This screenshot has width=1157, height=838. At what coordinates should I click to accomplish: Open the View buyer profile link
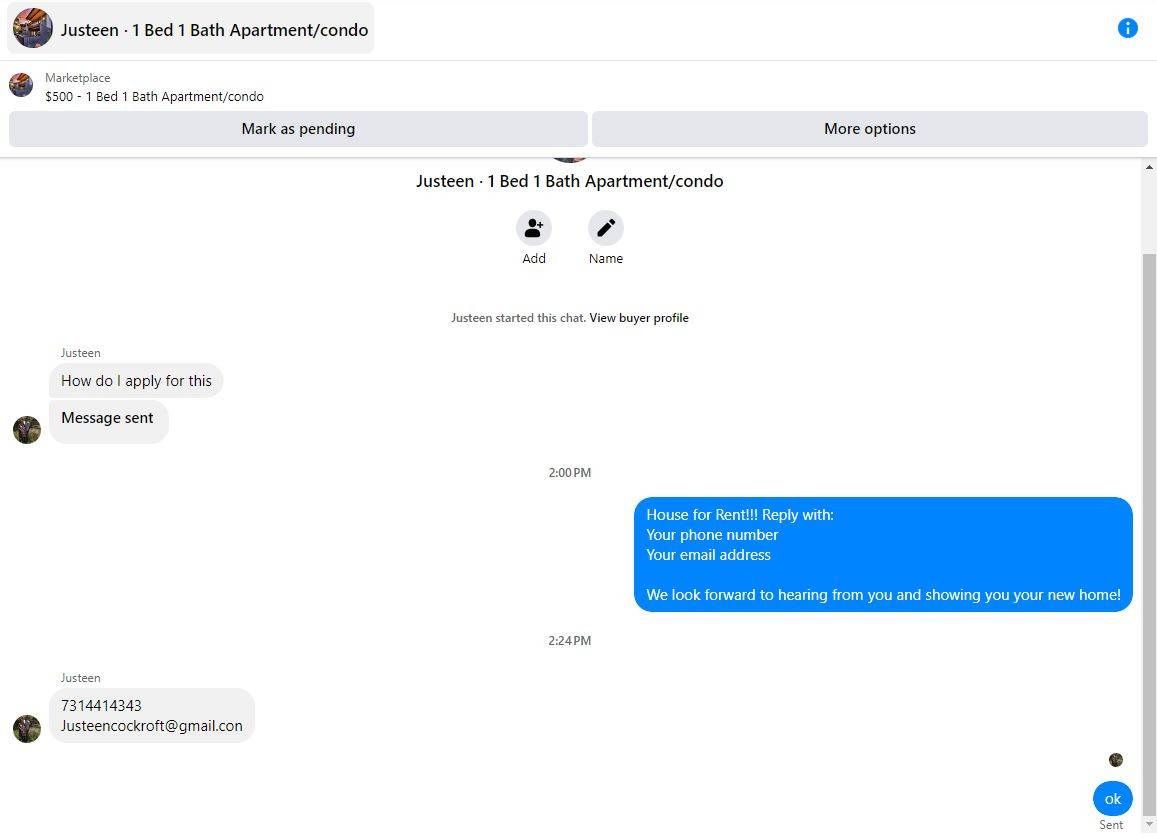pyautogui.click(x=638, y=318)
